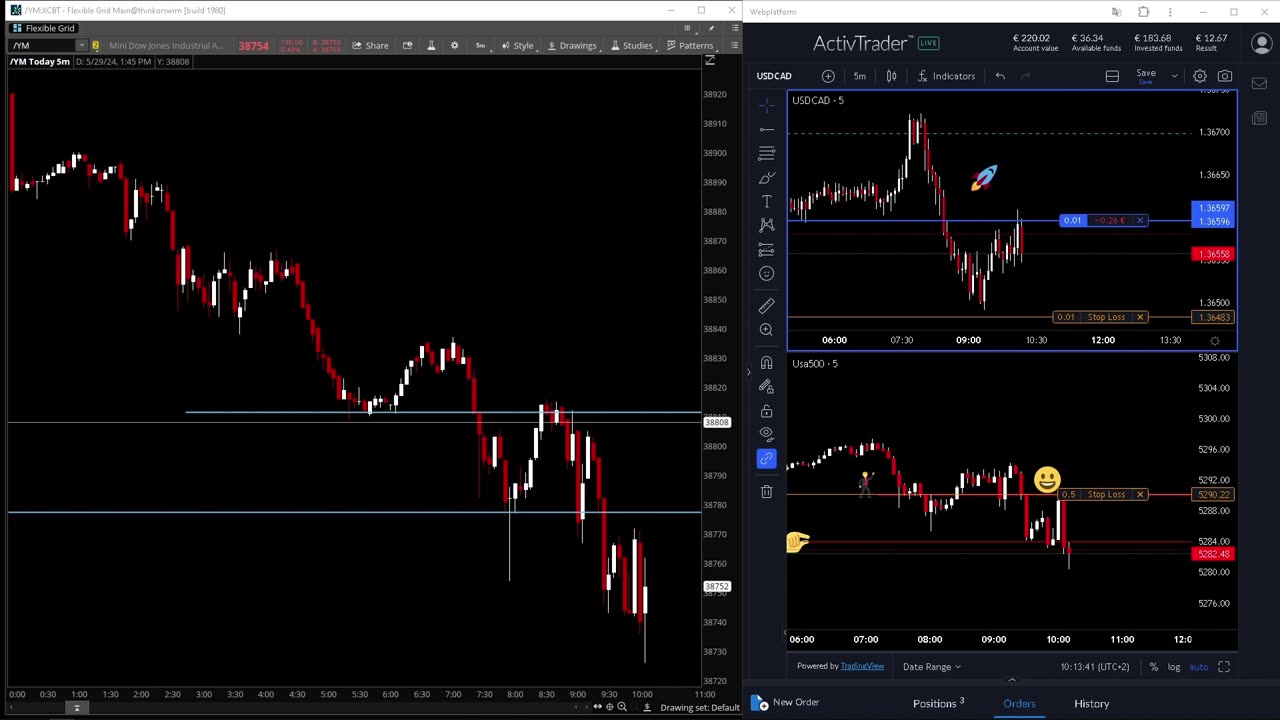
Task: Open the Flexible Grid tab in thinkorswim
Action: [x=43, y=28]
